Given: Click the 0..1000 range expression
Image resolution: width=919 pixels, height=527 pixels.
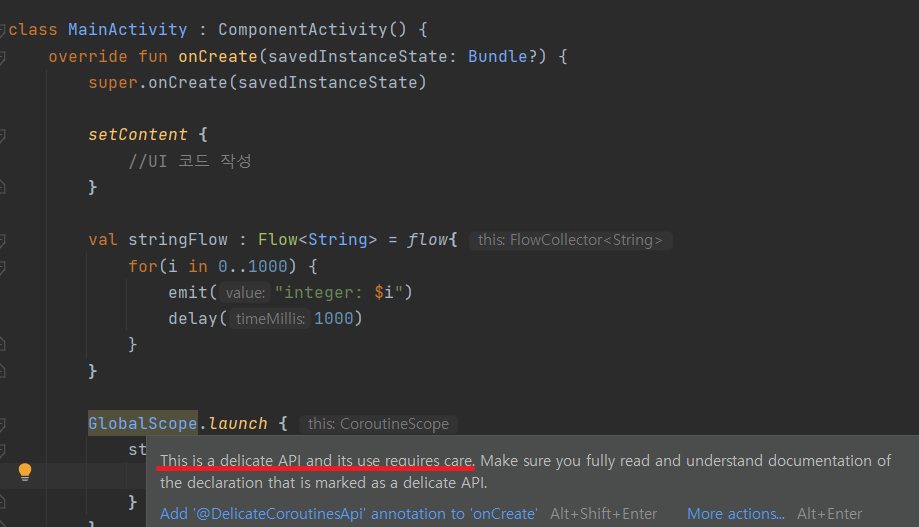Looking at the screenshot, I should (253, 266).
